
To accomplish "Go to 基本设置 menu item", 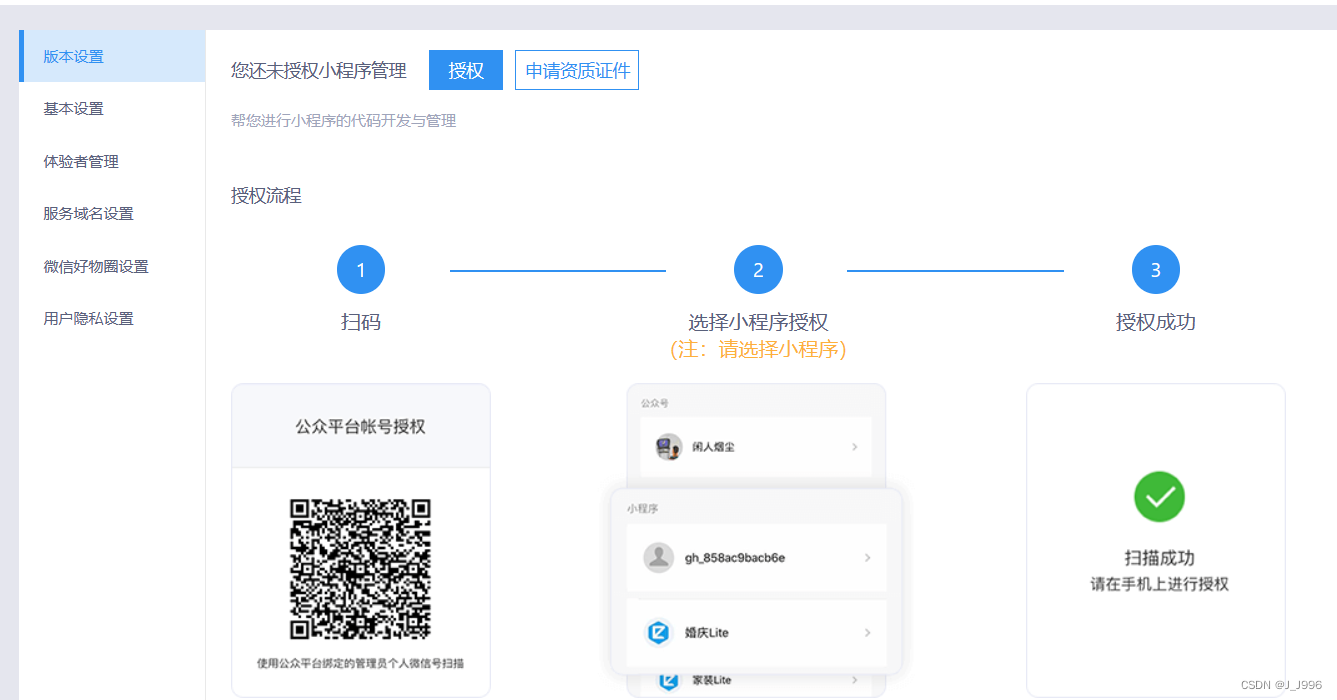I will pyautogui.click(x=112, y=108).
